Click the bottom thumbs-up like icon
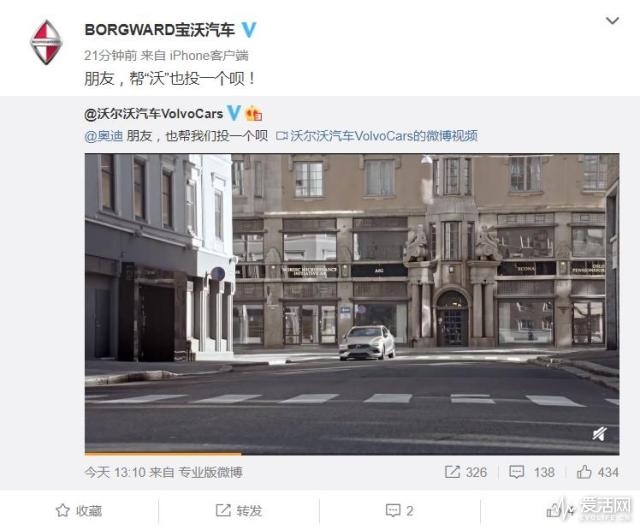The width and height of the screenshot is (640, 530). coord(554,510)
